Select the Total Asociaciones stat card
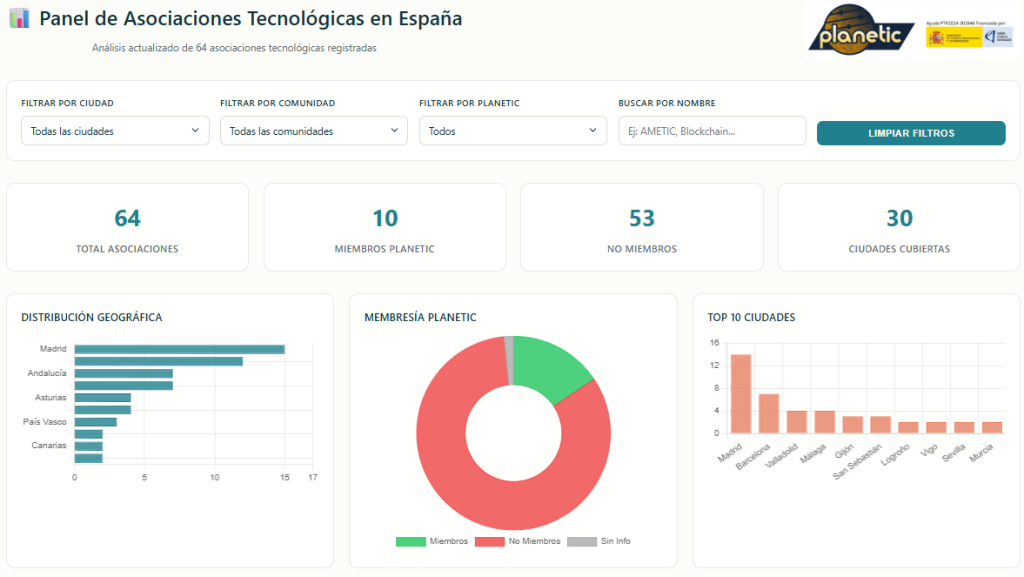1024x577 pixels. tap(127, 227)
